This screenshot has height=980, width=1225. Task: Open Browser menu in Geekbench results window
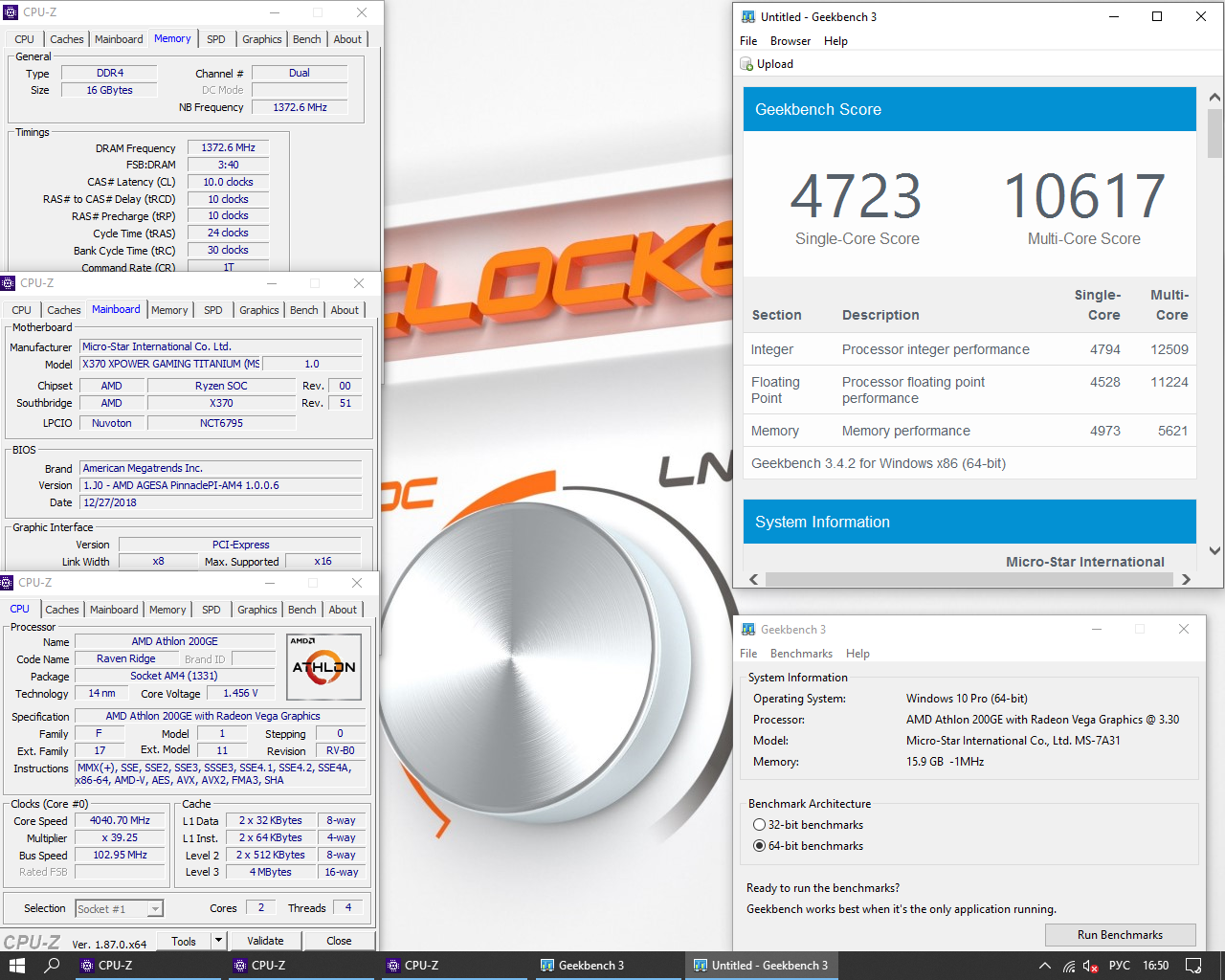(x=791, y=41)
